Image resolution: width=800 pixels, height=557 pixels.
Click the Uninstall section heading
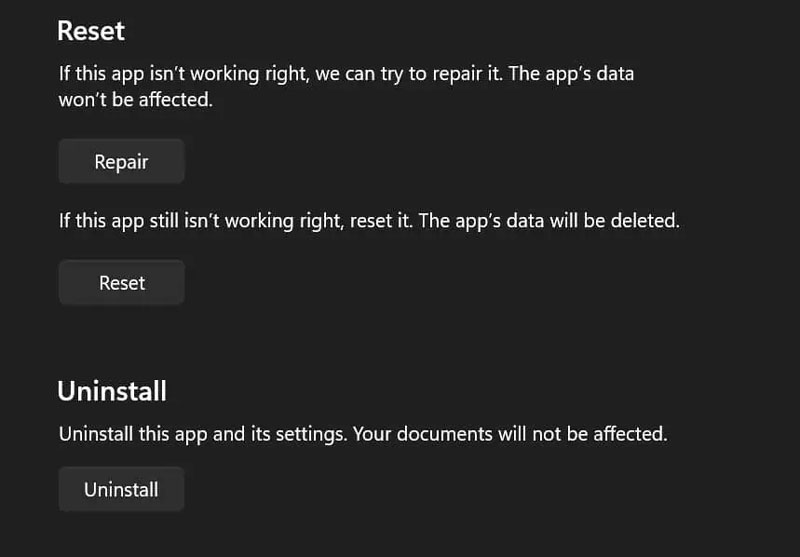112,391
